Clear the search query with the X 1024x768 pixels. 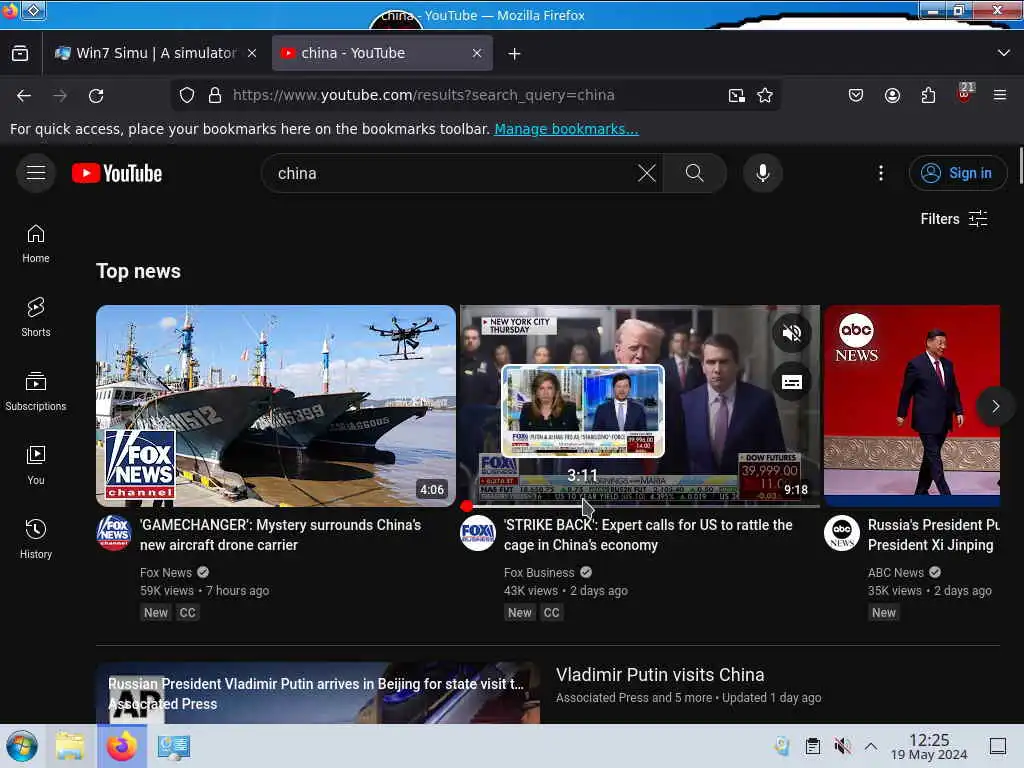click(647, 173)
